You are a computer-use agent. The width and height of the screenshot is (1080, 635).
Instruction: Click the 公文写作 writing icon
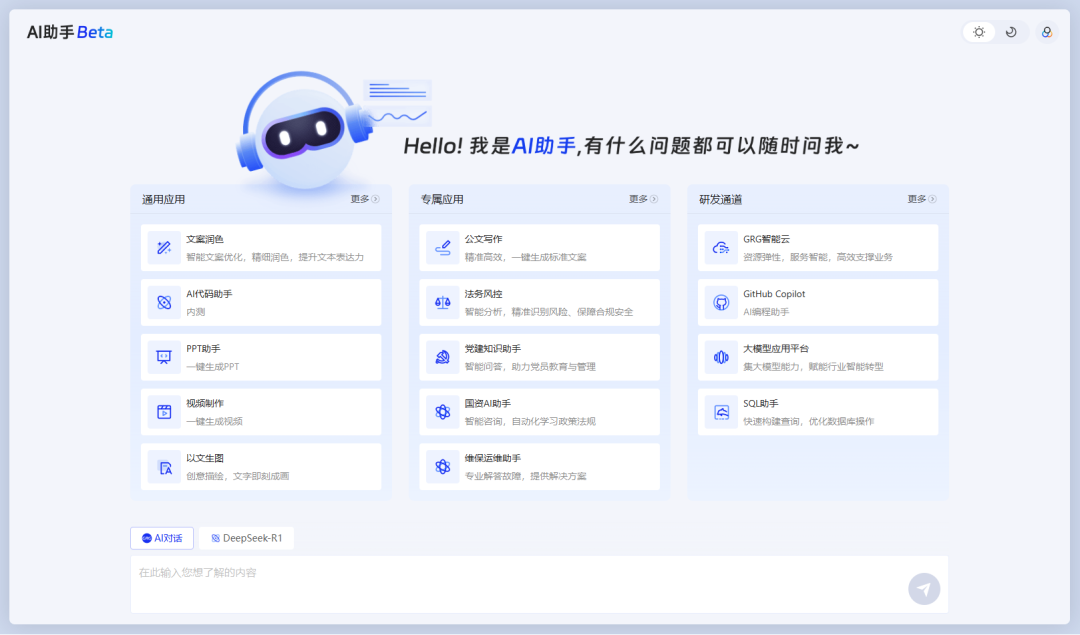coord(442,247)
